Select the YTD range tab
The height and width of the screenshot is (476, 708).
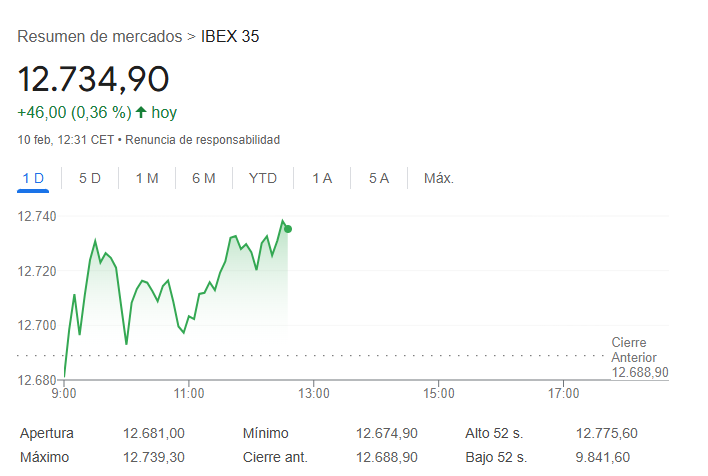[263, 178]
